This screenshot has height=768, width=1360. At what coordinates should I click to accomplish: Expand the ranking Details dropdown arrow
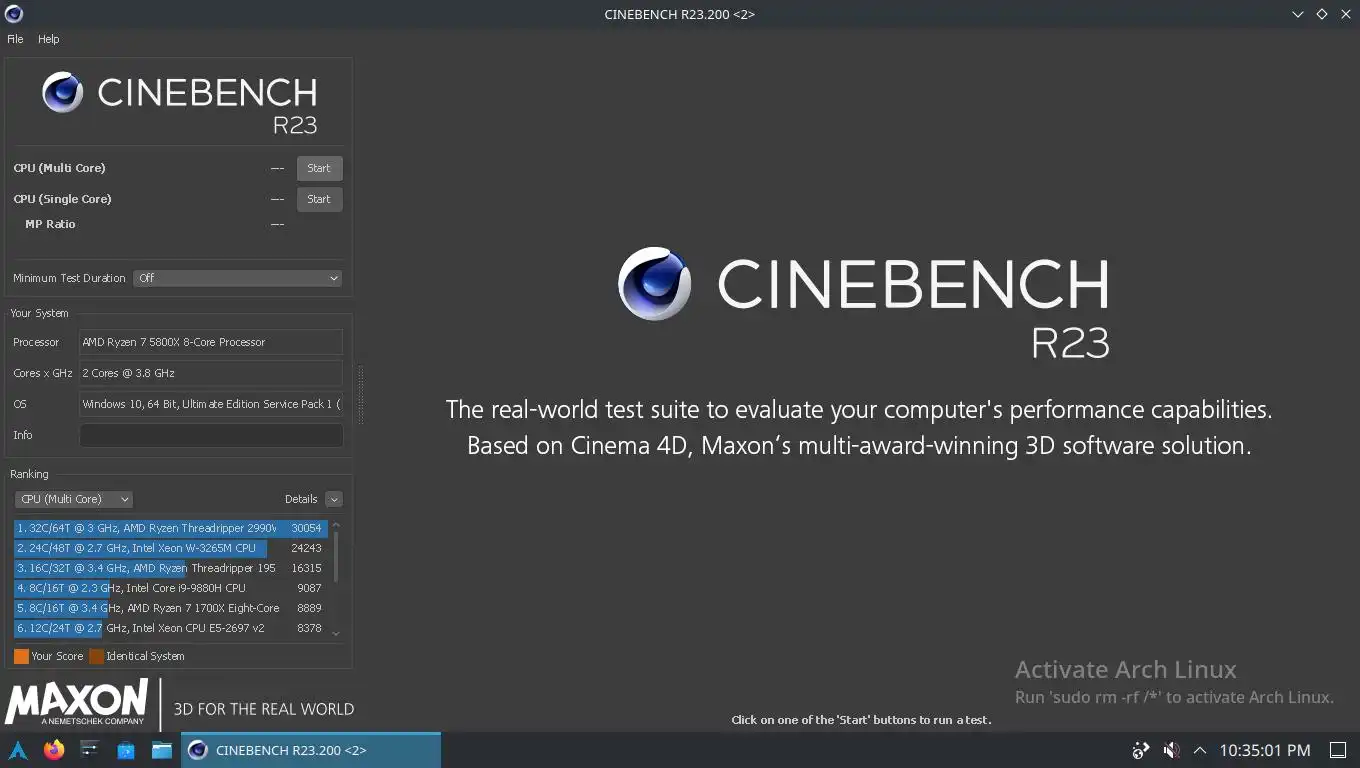[334, 499]
